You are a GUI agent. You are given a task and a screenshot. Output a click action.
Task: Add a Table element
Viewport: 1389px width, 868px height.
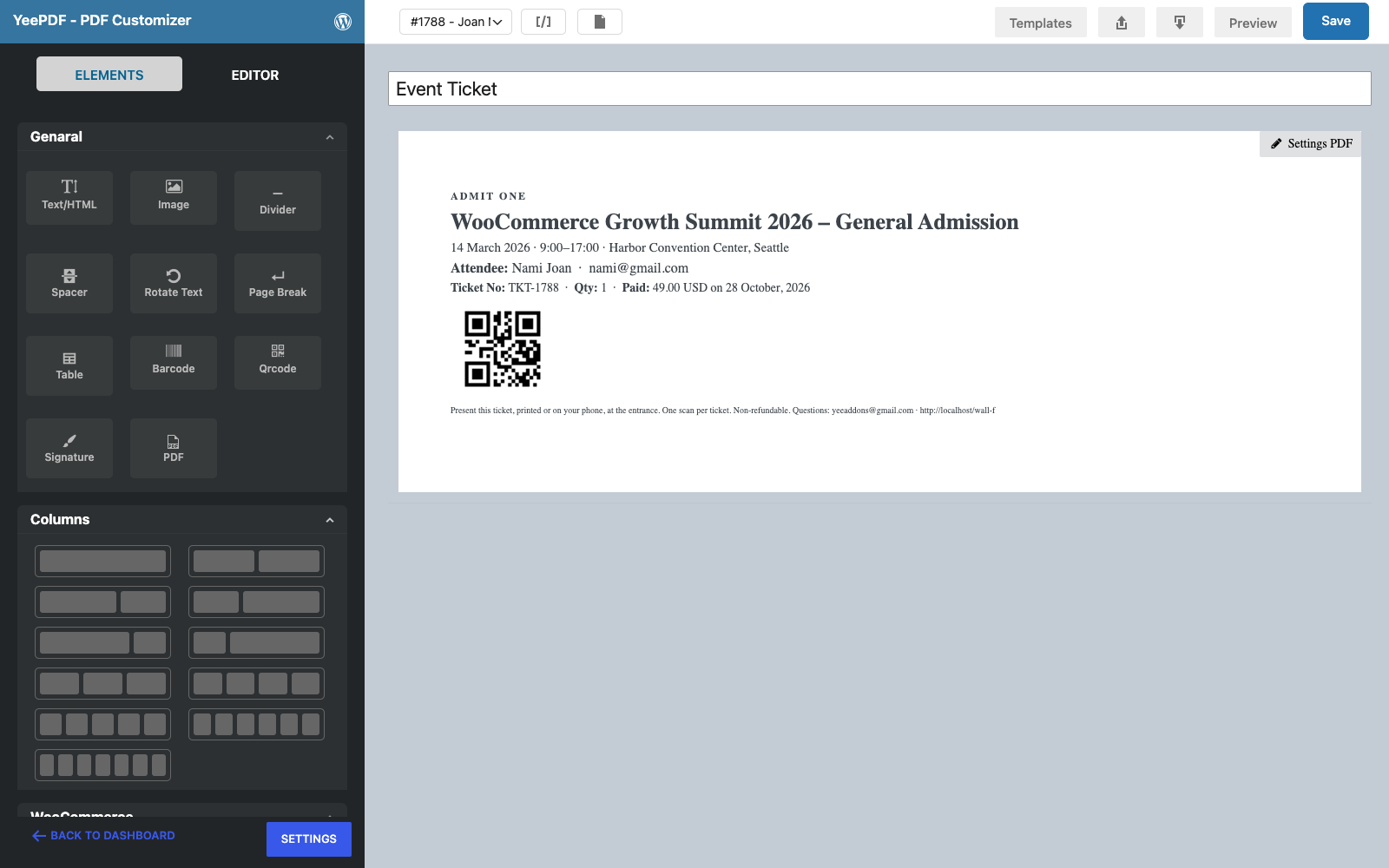69,365
